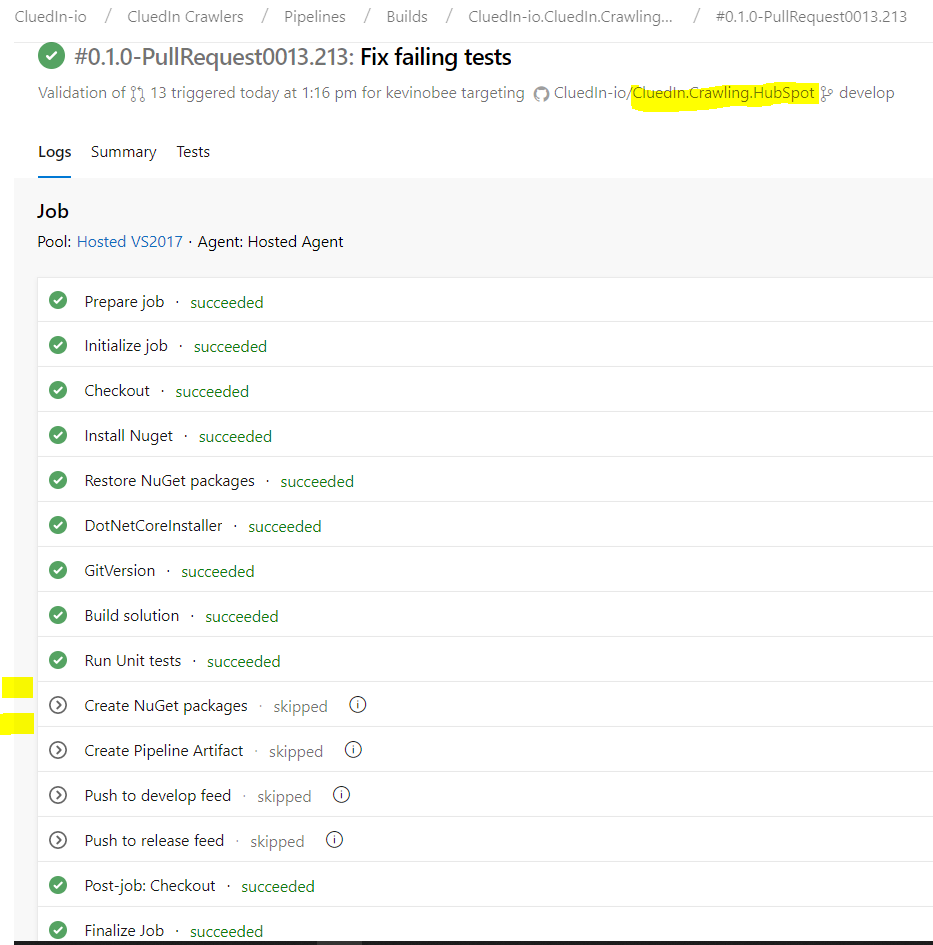Switch to the Summary tab
Image resolution: width=933 pixels, height=945 pixels.
tap(124, 152)
